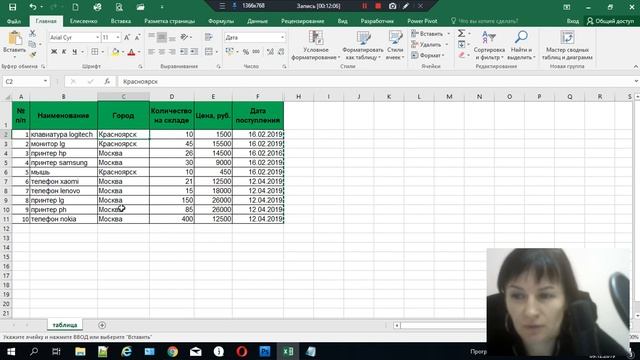
Task: Click the thousands separator format icon
Action: click(x=256, y=52)
